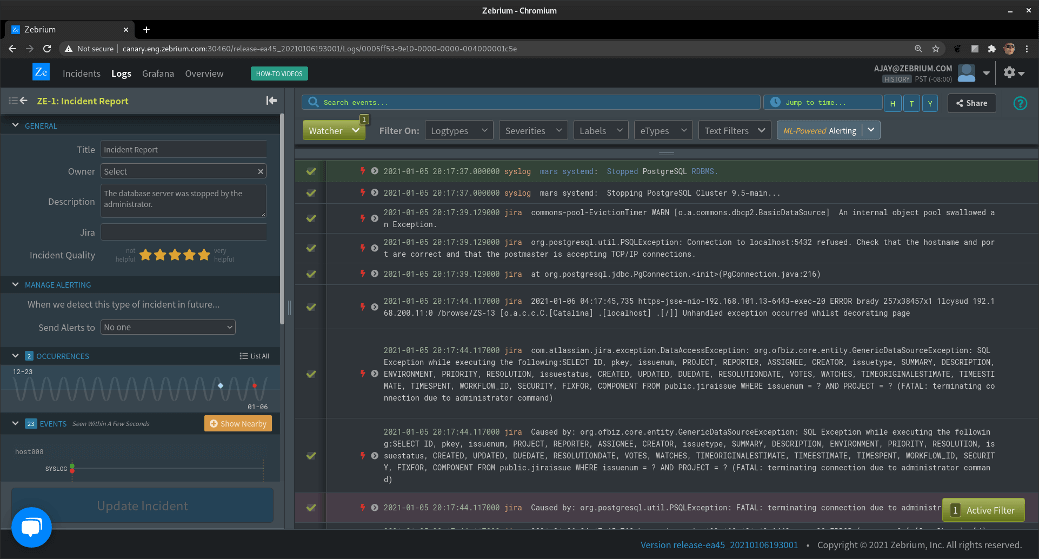Bookmark this page with the star icon

(x=935, y=48)
